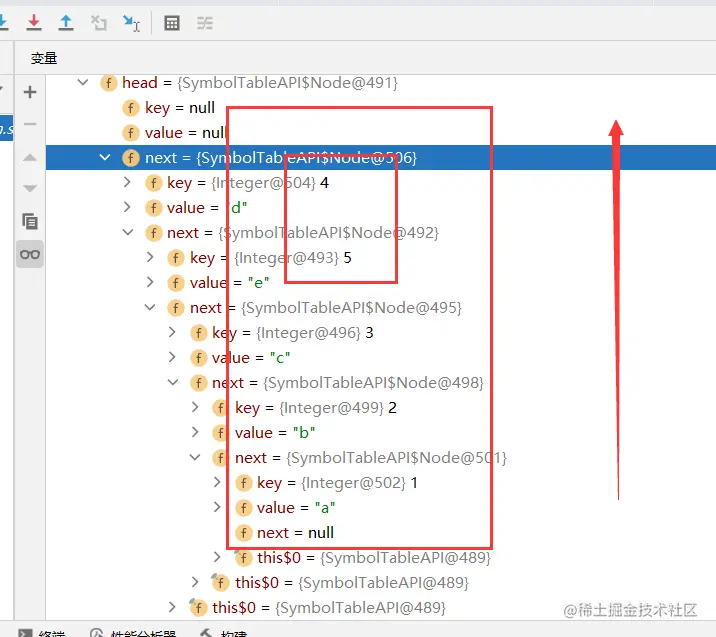Move watch up with the up arrow
This screenshot has width=716, height=637.
click(30, 158)
